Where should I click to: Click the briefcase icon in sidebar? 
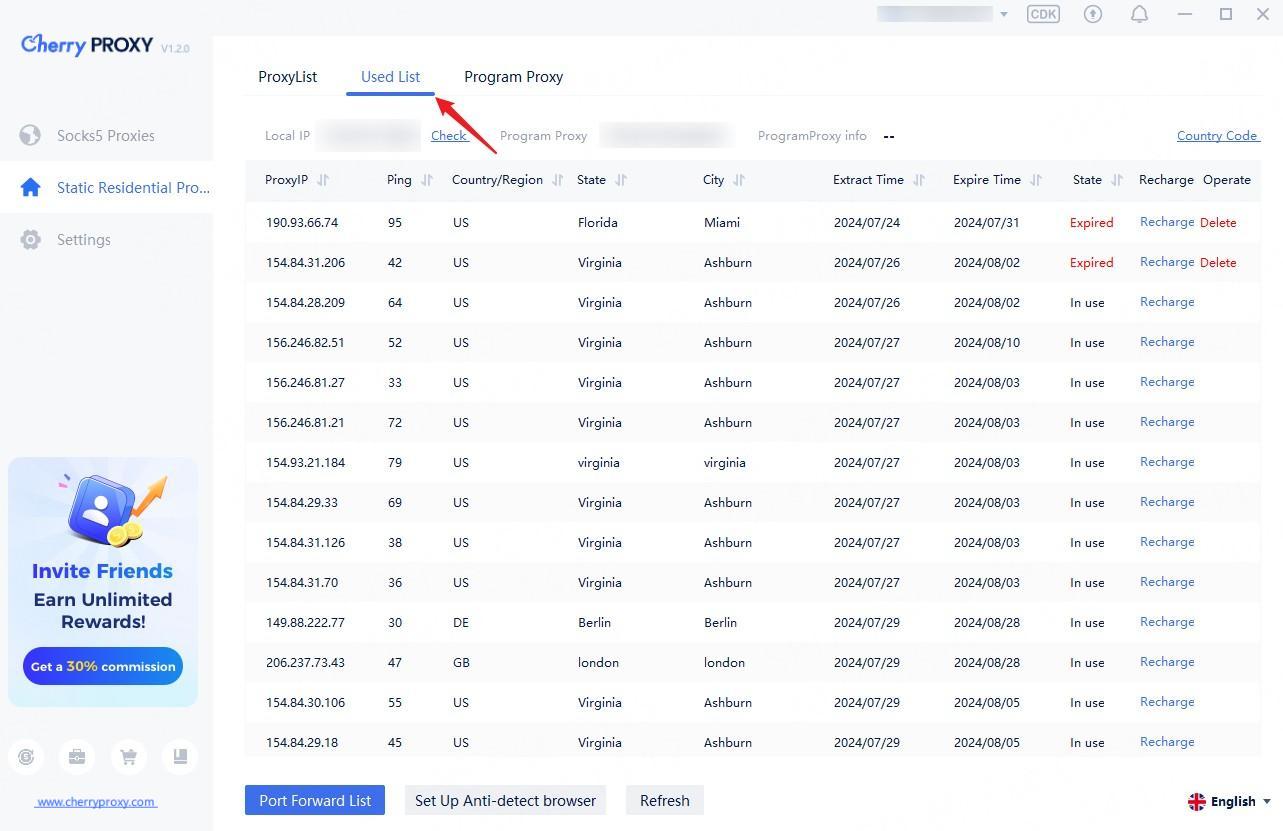77,757
